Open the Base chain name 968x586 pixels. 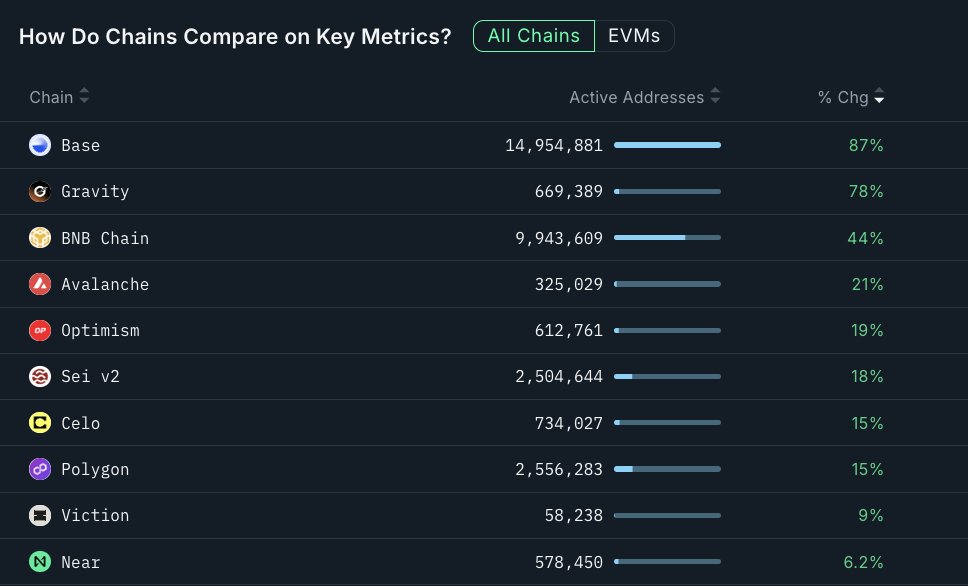click(80, 145)
